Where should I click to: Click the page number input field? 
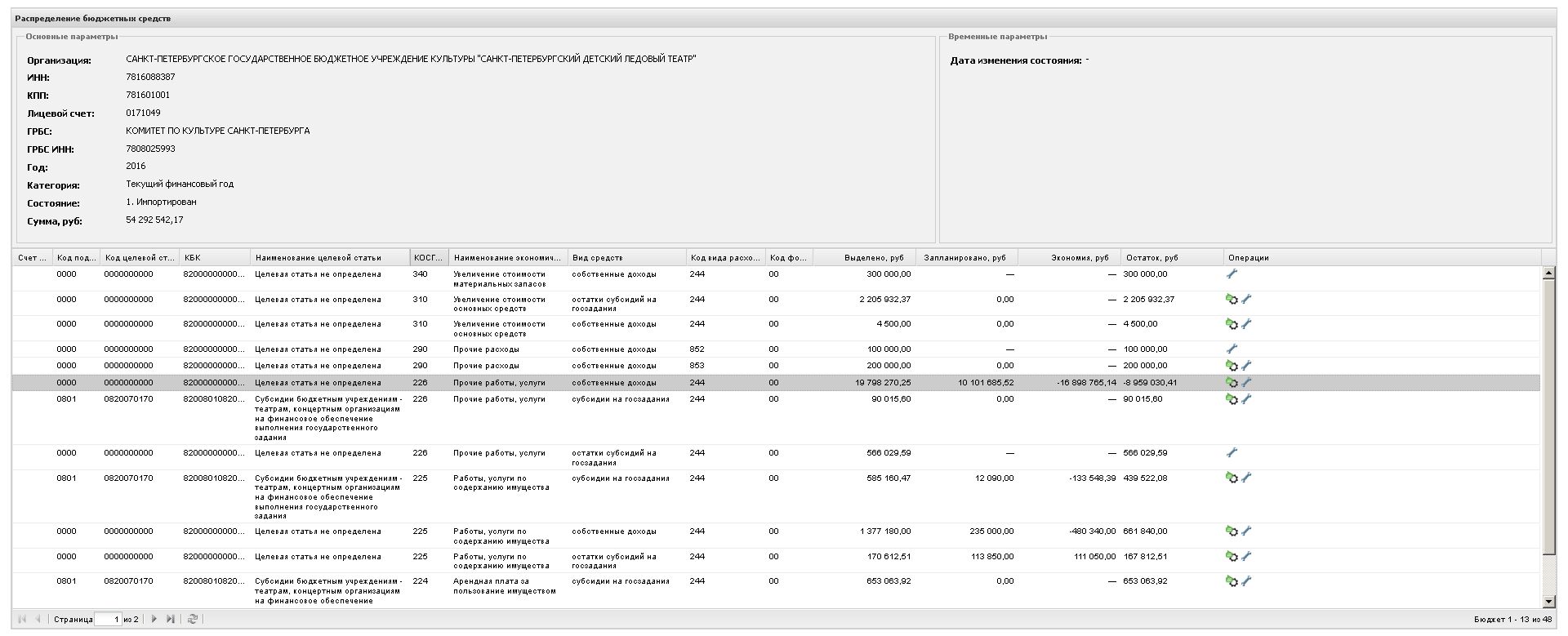click(x=108, y=619)
